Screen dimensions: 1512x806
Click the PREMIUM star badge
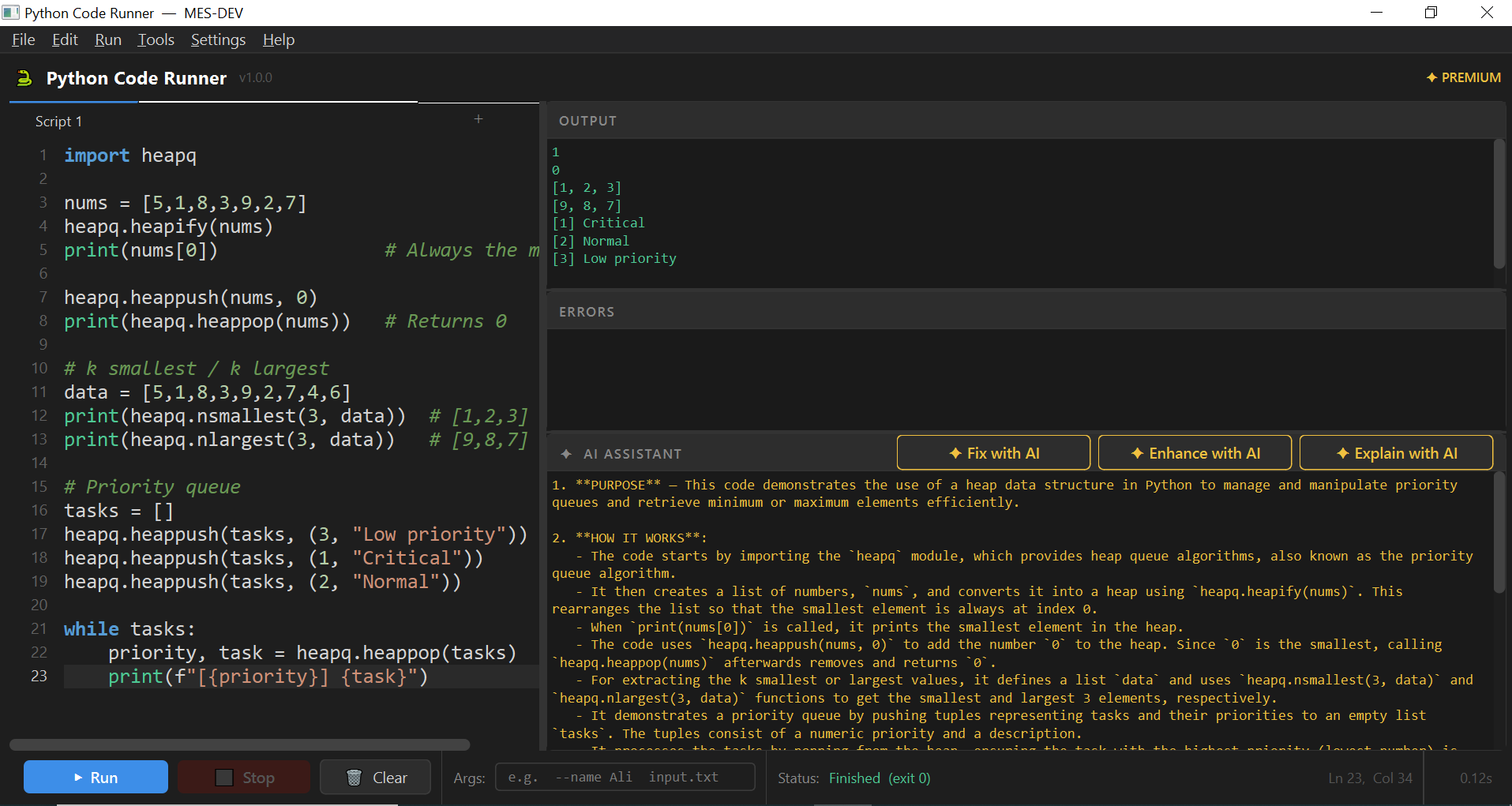click(1463, 77)
